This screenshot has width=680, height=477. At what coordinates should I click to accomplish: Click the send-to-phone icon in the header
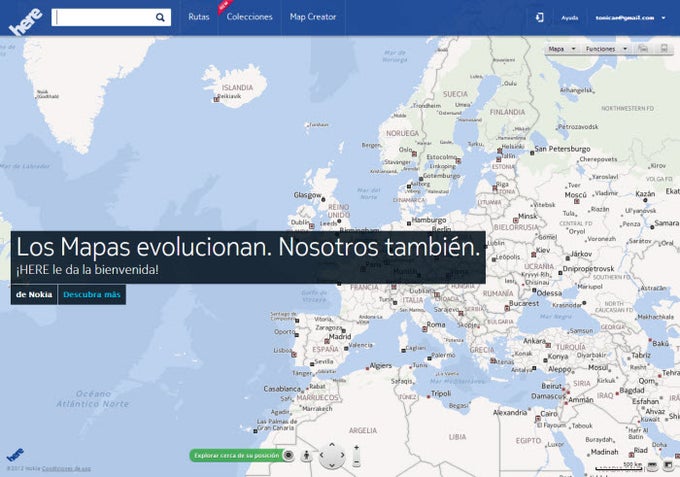click(x=539, y=17)
